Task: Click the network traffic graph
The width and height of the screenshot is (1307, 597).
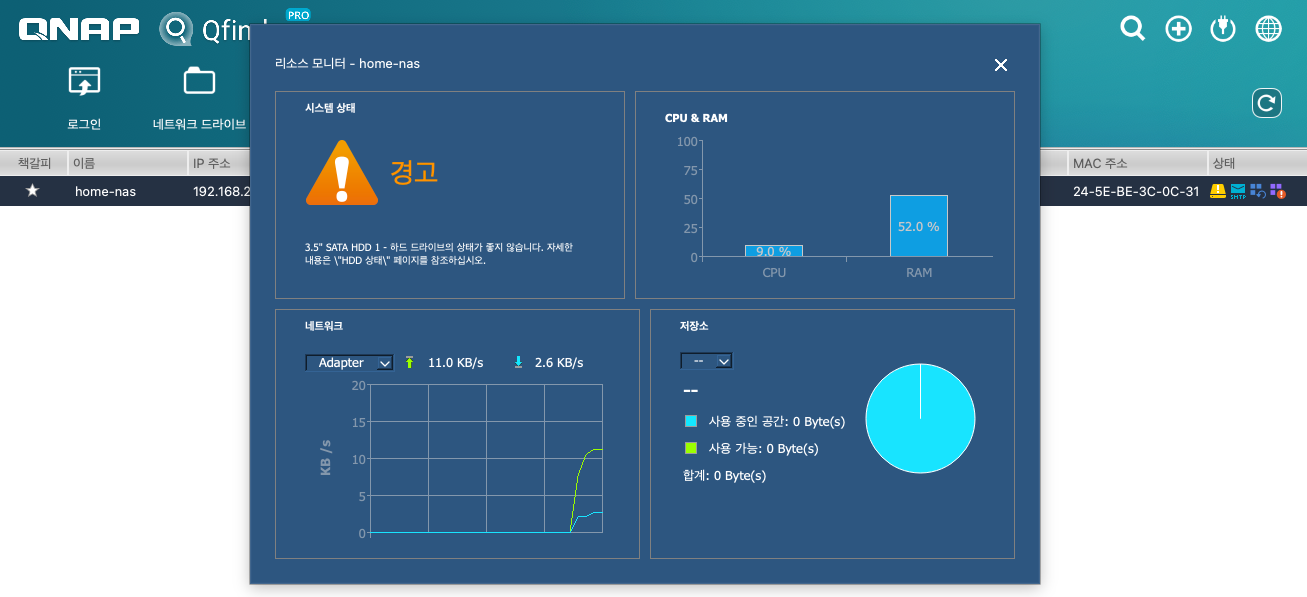Action: coord(486,459)
